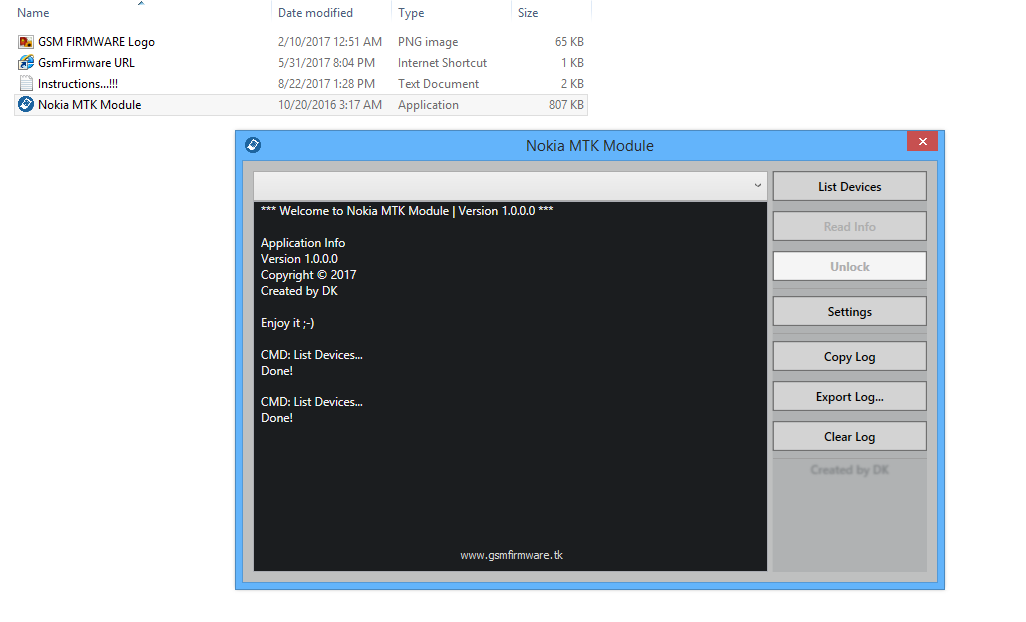Click the Unlock button
This screenshot has height=622, width=1026.
point(849,266)
